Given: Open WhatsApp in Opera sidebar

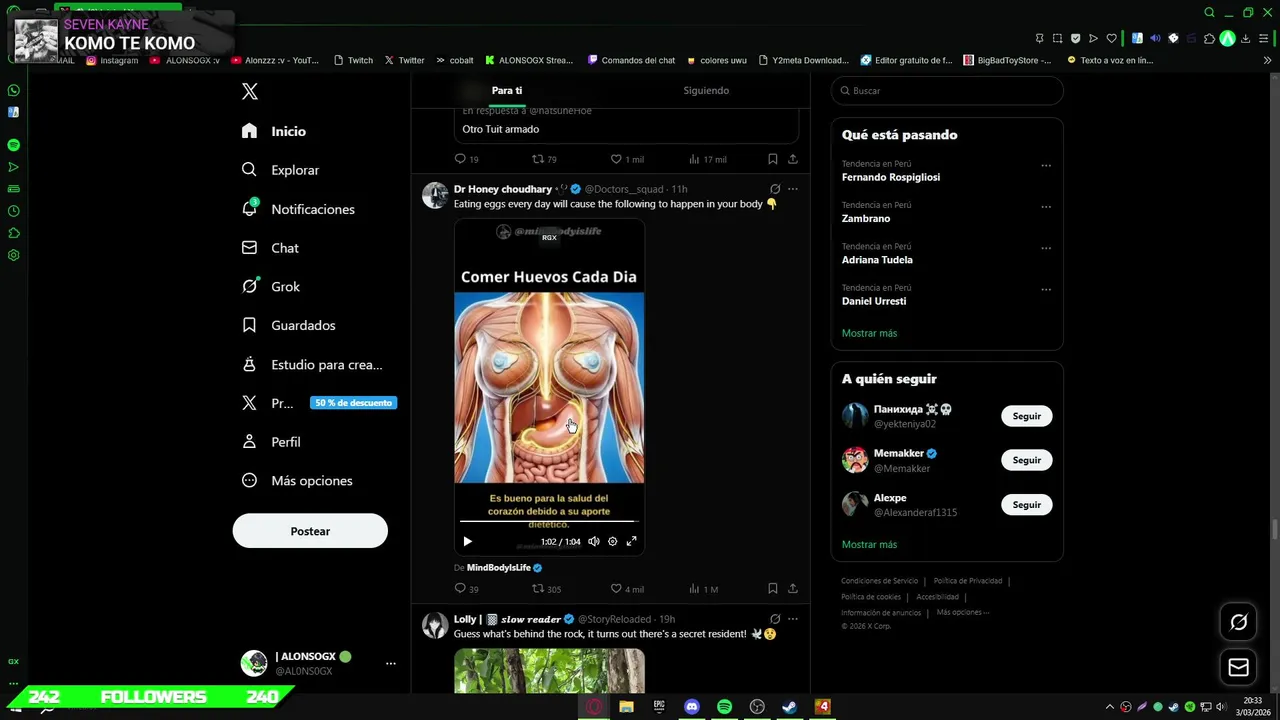Looking at the screenshot, I should tap(13, 90).
